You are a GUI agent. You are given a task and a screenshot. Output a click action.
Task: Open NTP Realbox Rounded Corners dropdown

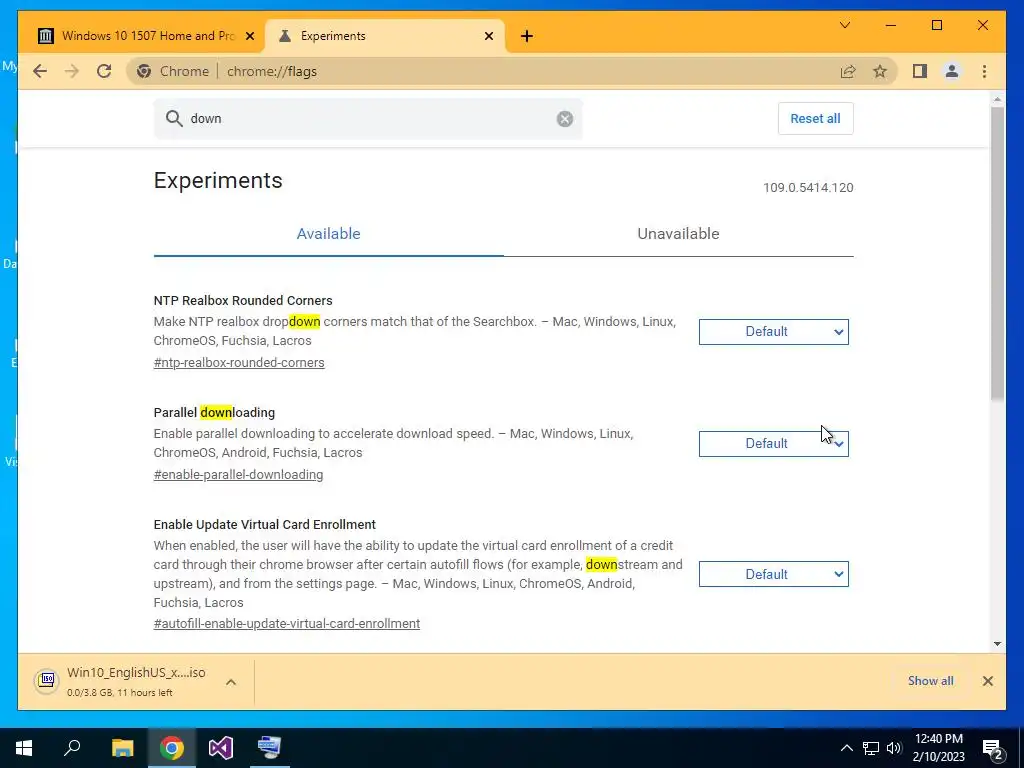pos(773,332)
